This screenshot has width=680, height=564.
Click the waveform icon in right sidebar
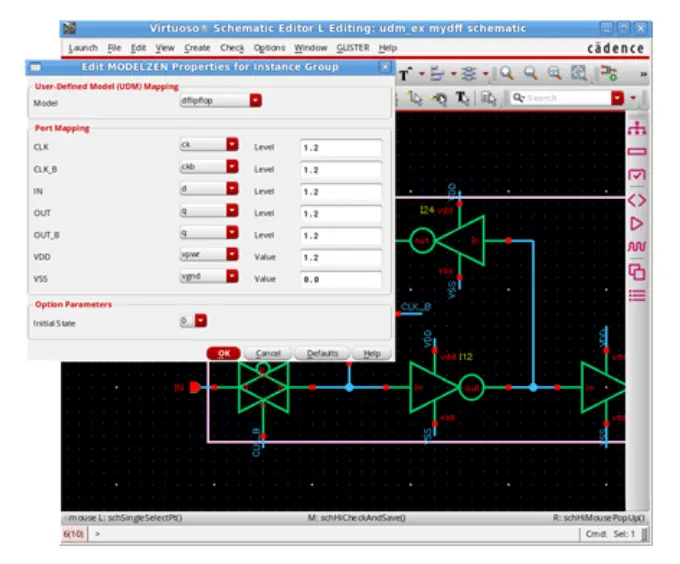pyautogui.click(x=637, y=247)
